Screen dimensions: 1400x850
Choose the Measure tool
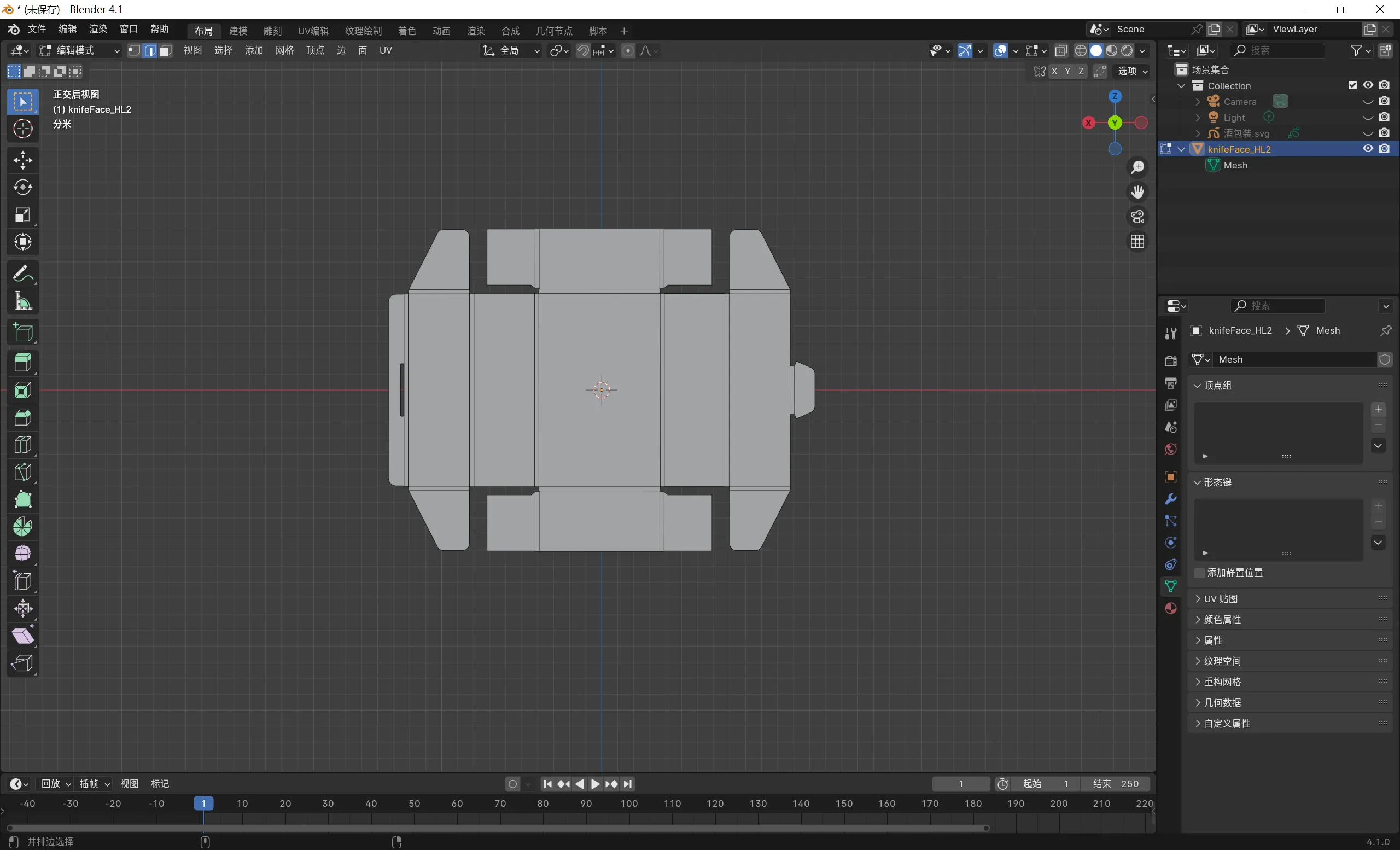(x=23, y=301)
